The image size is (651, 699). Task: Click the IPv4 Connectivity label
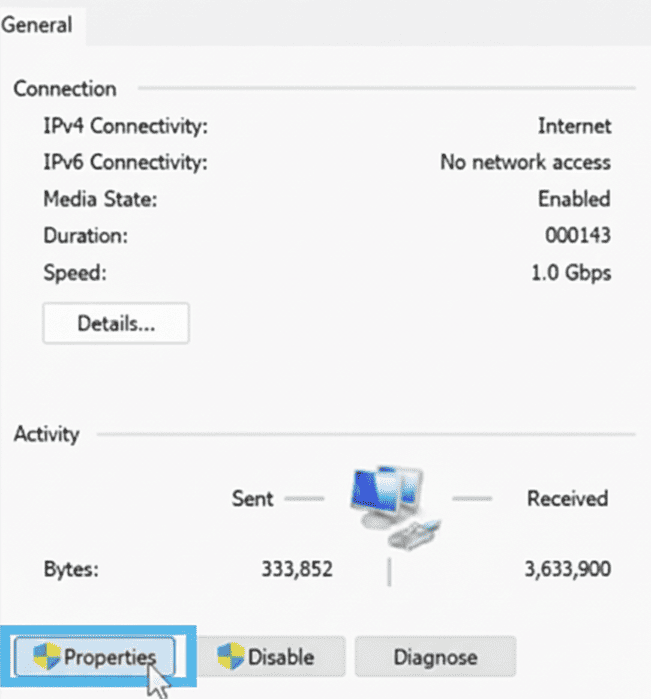[125, 127]
